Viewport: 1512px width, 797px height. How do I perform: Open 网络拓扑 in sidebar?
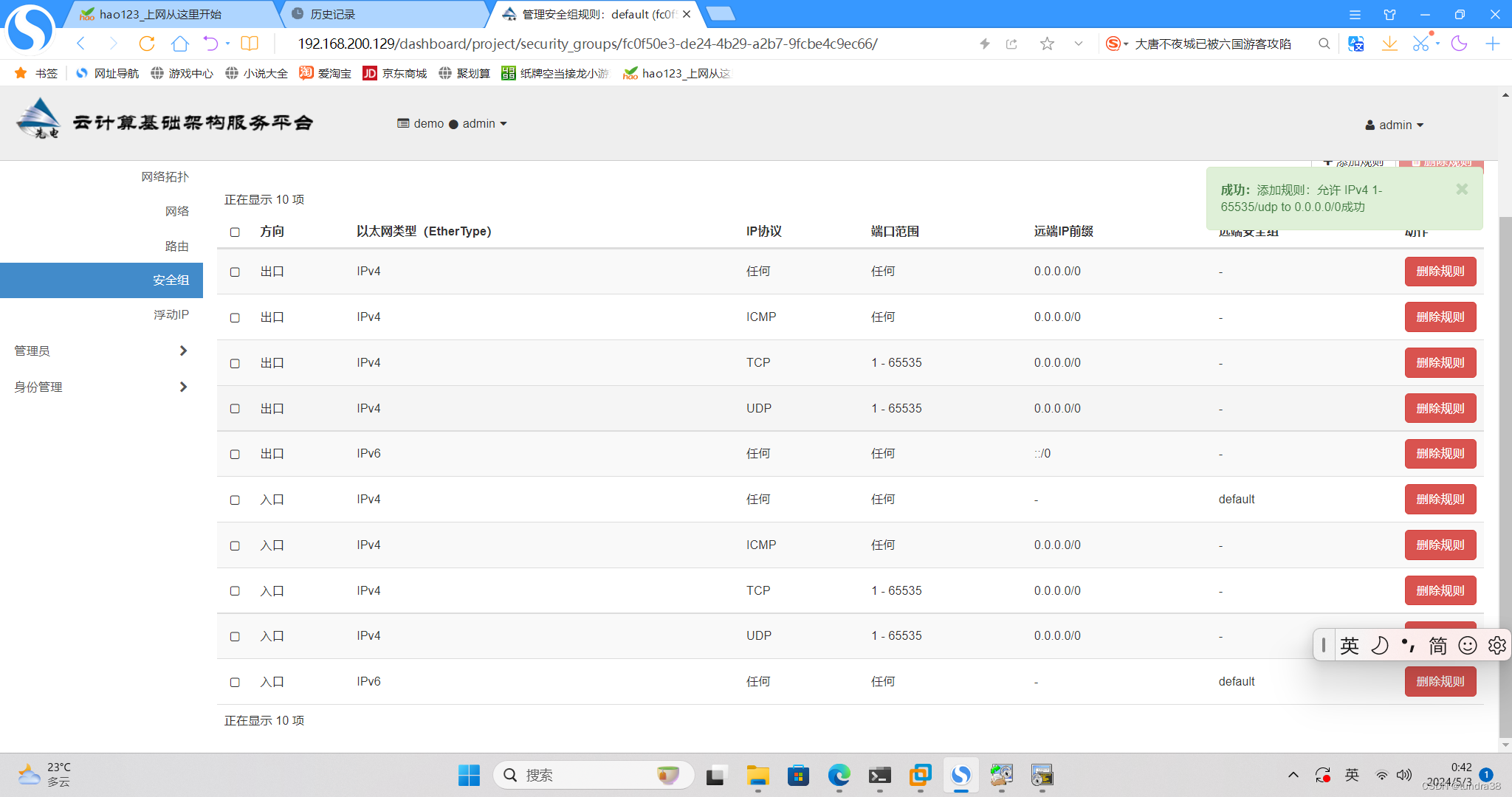pyautogui.click(x=165, y=176)
